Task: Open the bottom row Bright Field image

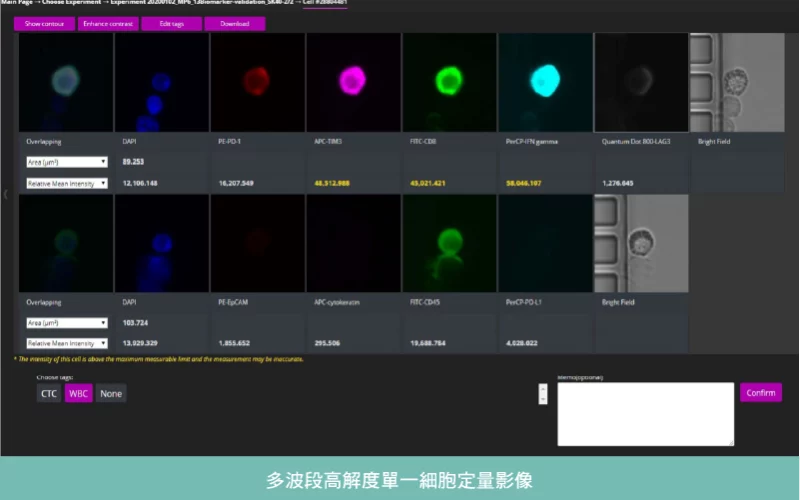Action: (641, 243)
